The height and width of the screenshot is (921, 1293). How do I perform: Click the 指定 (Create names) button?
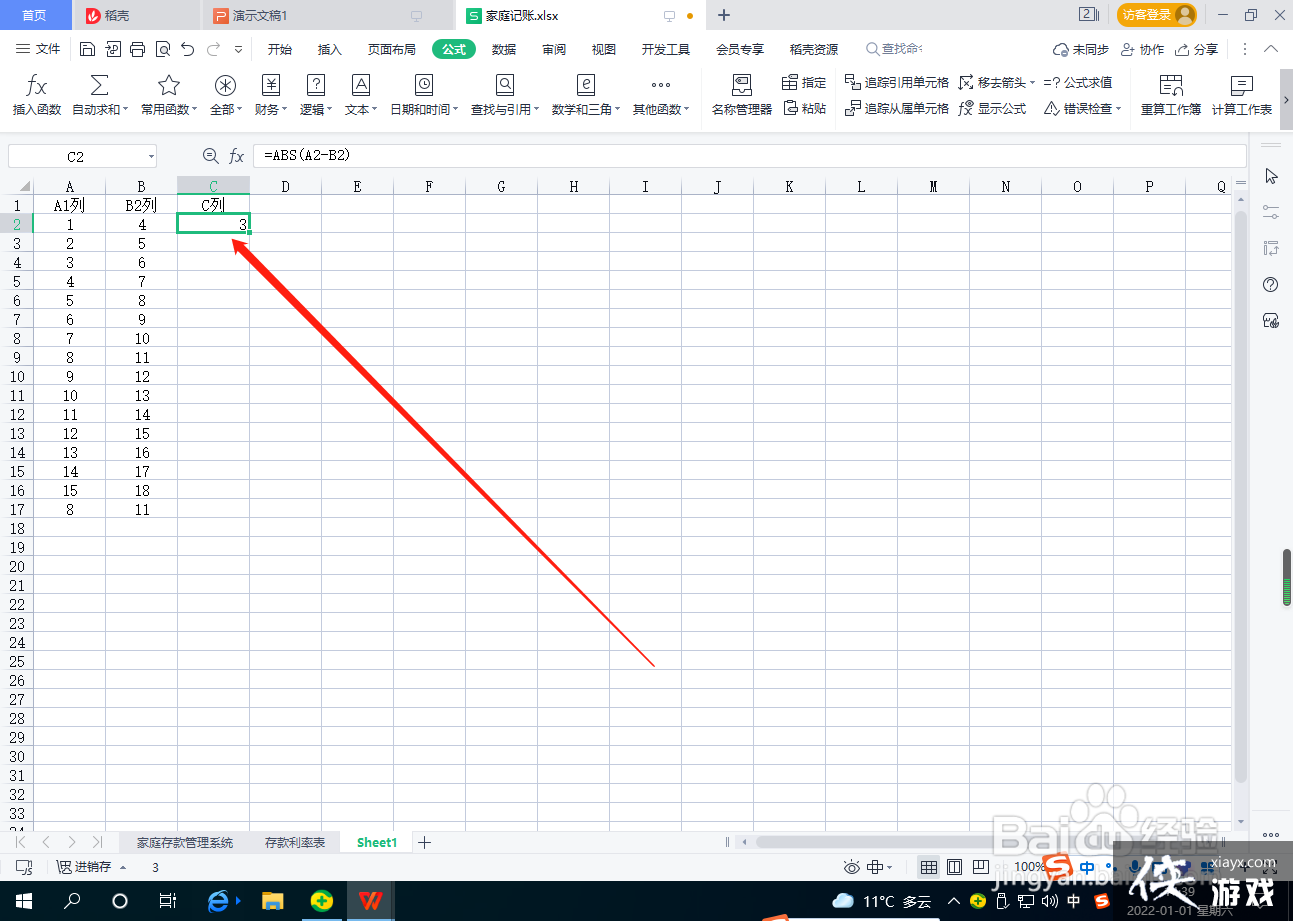coord(804,82)
